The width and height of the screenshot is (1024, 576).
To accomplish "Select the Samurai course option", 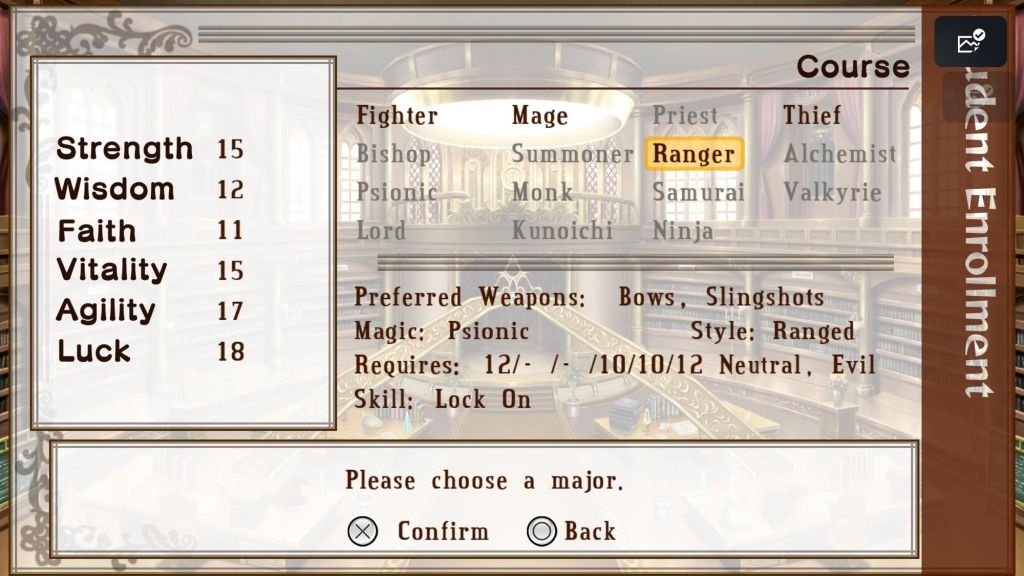I will pos(698,192).
